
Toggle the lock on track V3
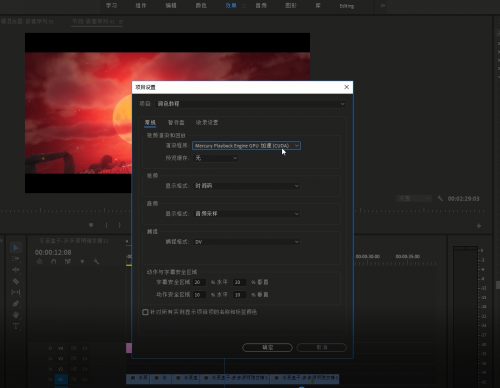[50, 359]
